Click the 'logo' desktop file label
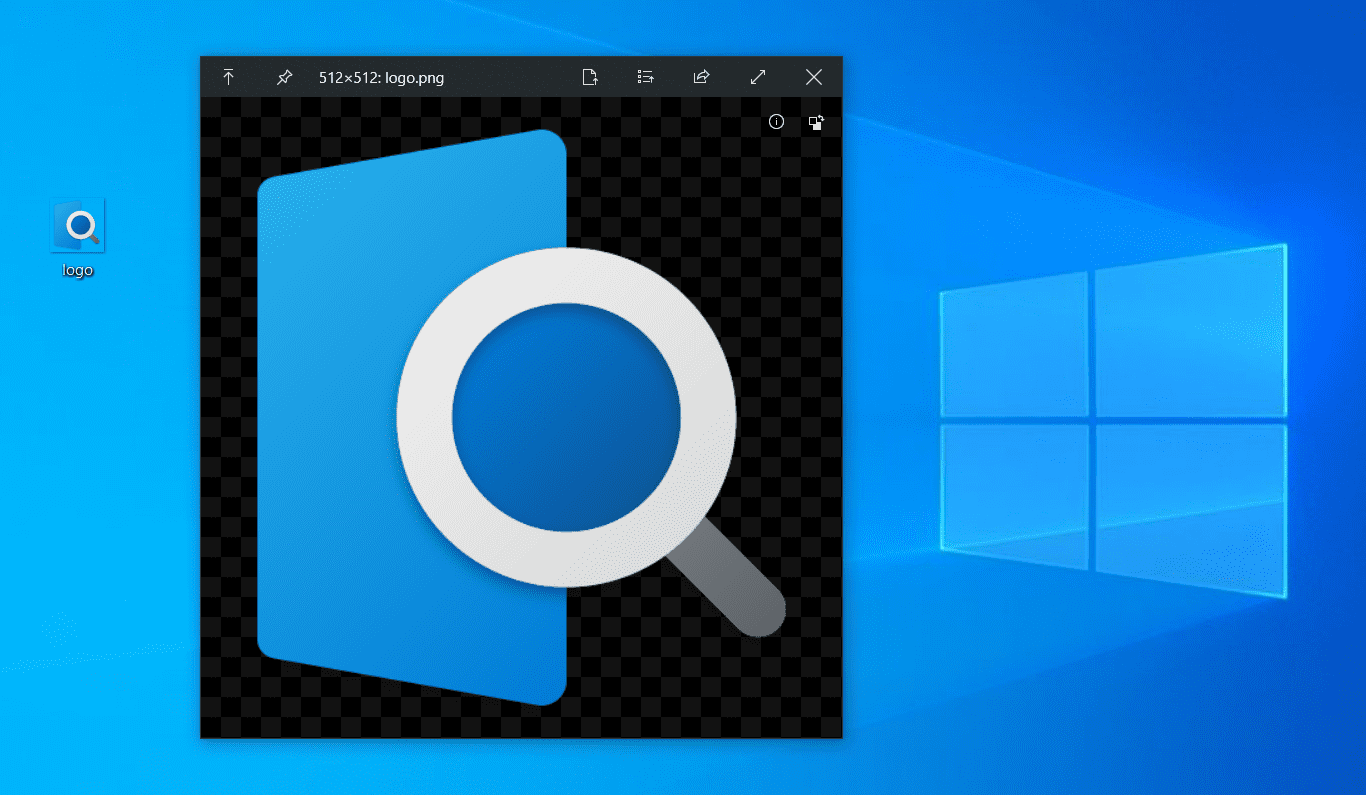The image size is (1366, 795). pyautogui.click(x=78, y=270)
